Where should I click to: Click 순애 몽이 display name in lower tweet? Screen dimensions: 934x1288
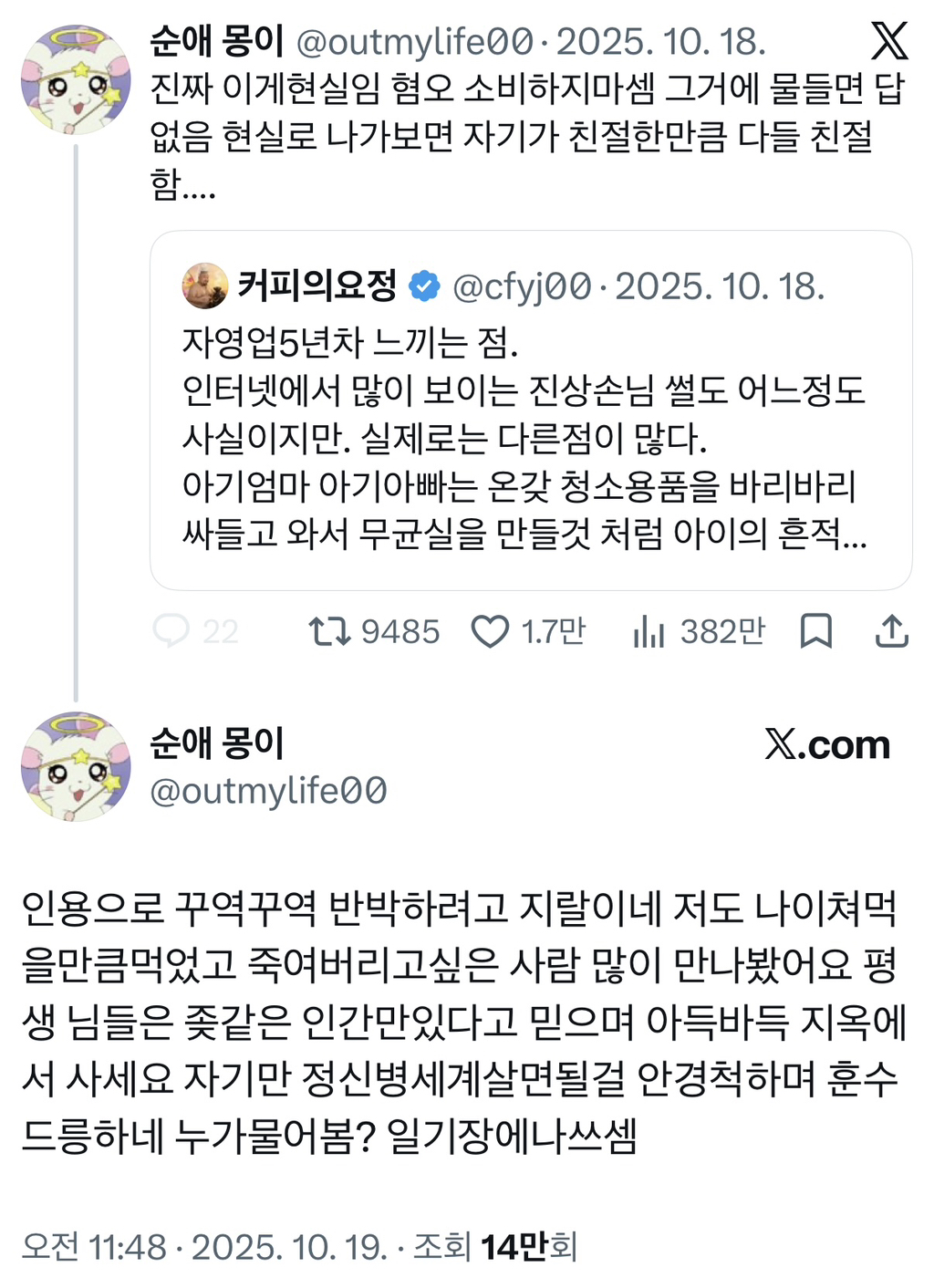(x=217, y=743)
